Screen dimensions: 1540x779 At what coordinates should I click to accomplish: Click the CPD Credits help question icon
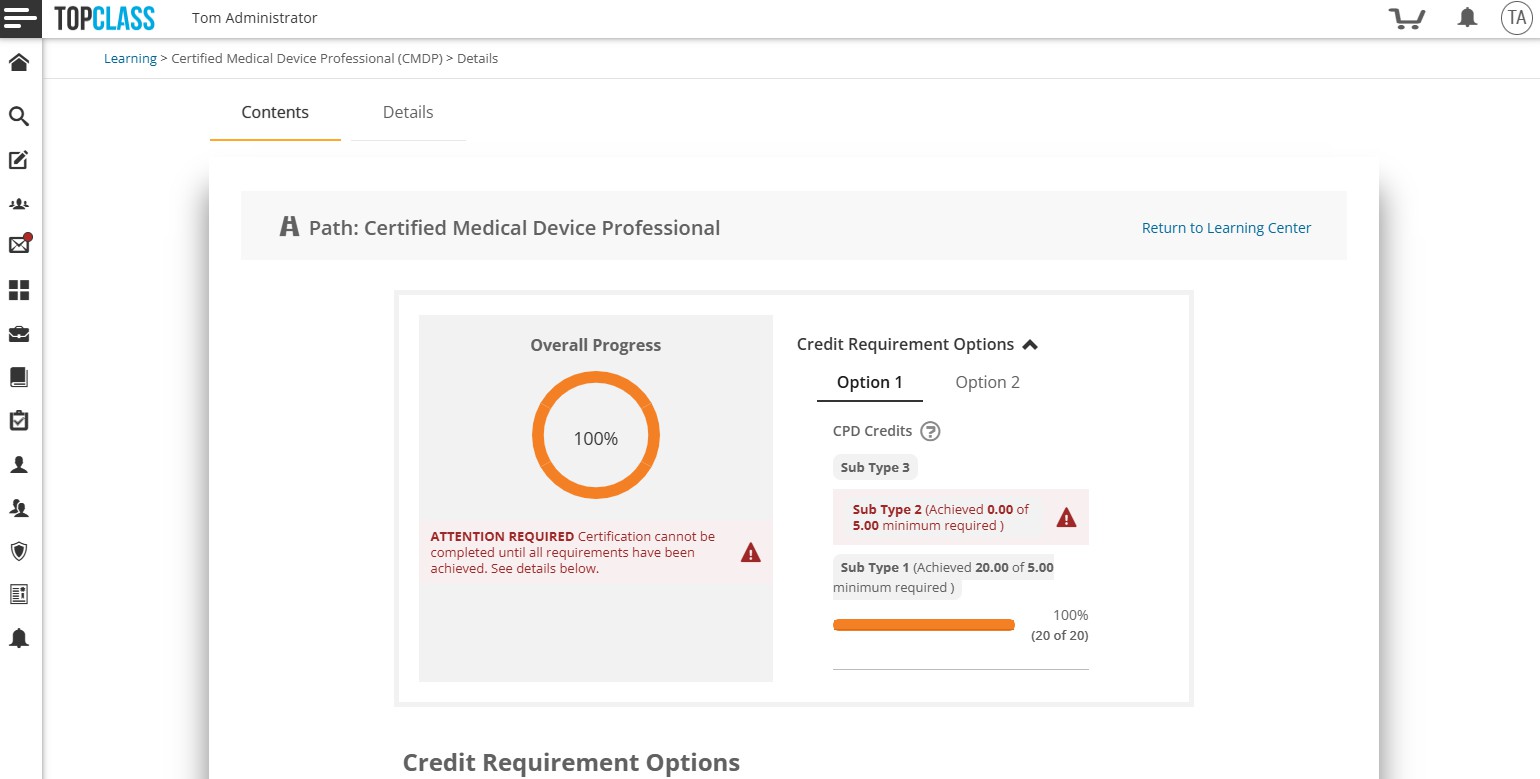pyautogui.click(x=930, y=431)
